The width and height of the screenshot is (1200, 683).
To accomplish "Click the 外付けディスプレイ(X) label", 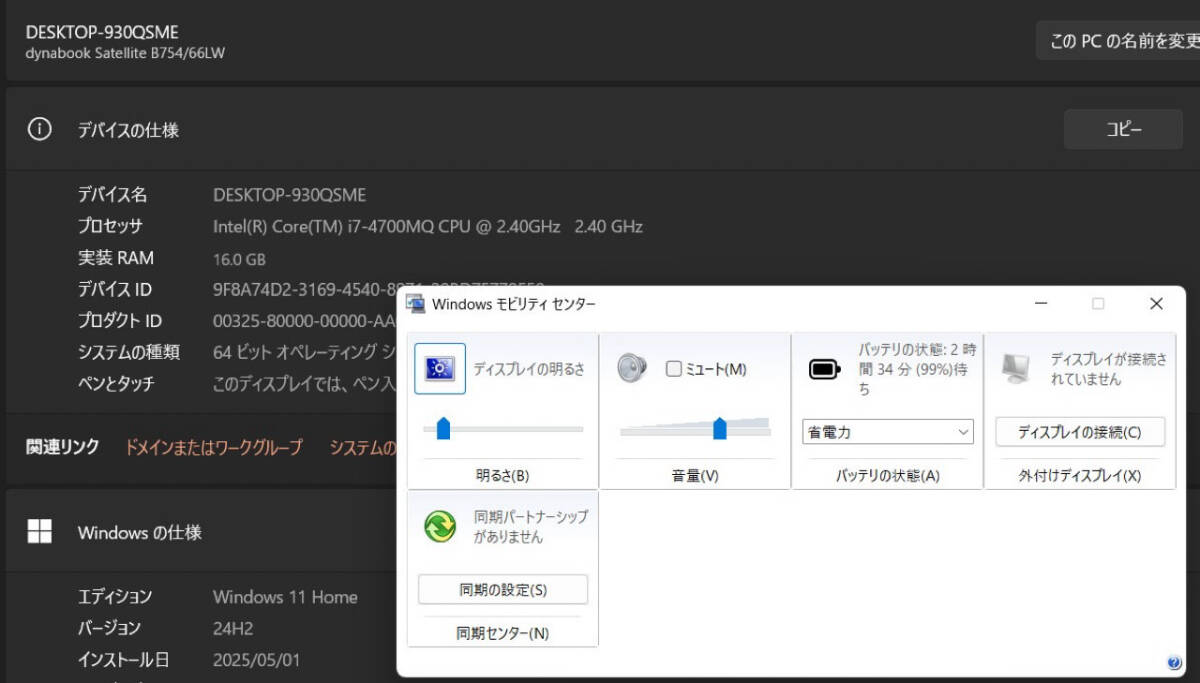I will pyautogui.click(x=1080, y=476).
